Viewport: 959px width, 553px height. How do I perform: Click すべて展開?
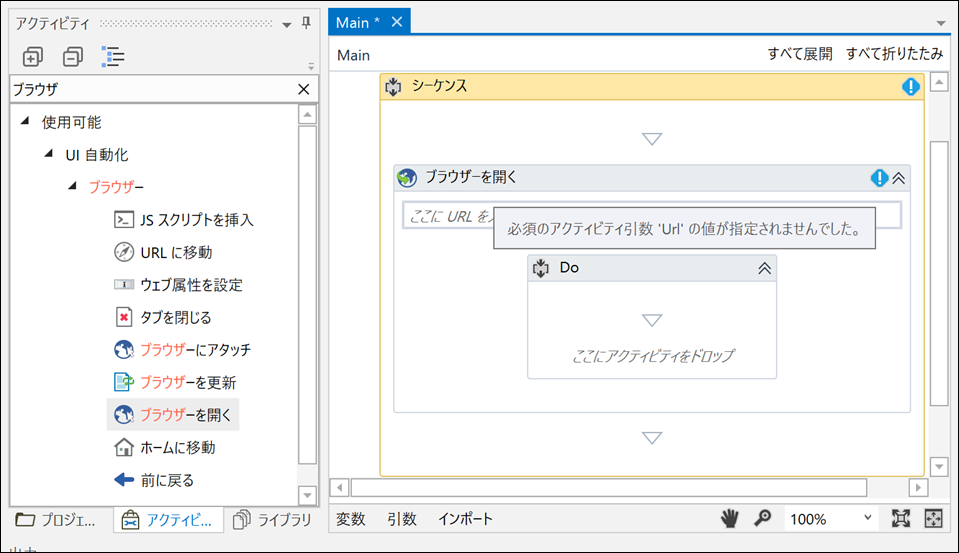point(800,54)
